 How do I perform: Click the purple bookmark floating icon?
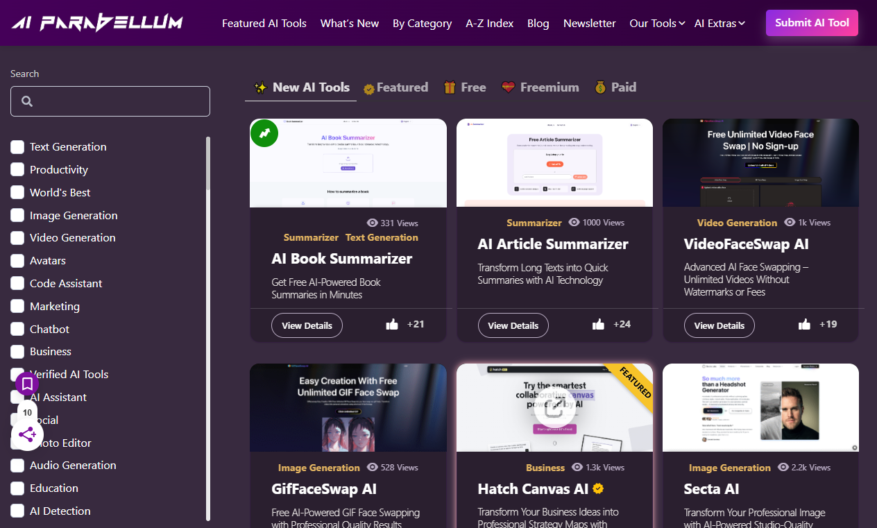pos(27,384)
